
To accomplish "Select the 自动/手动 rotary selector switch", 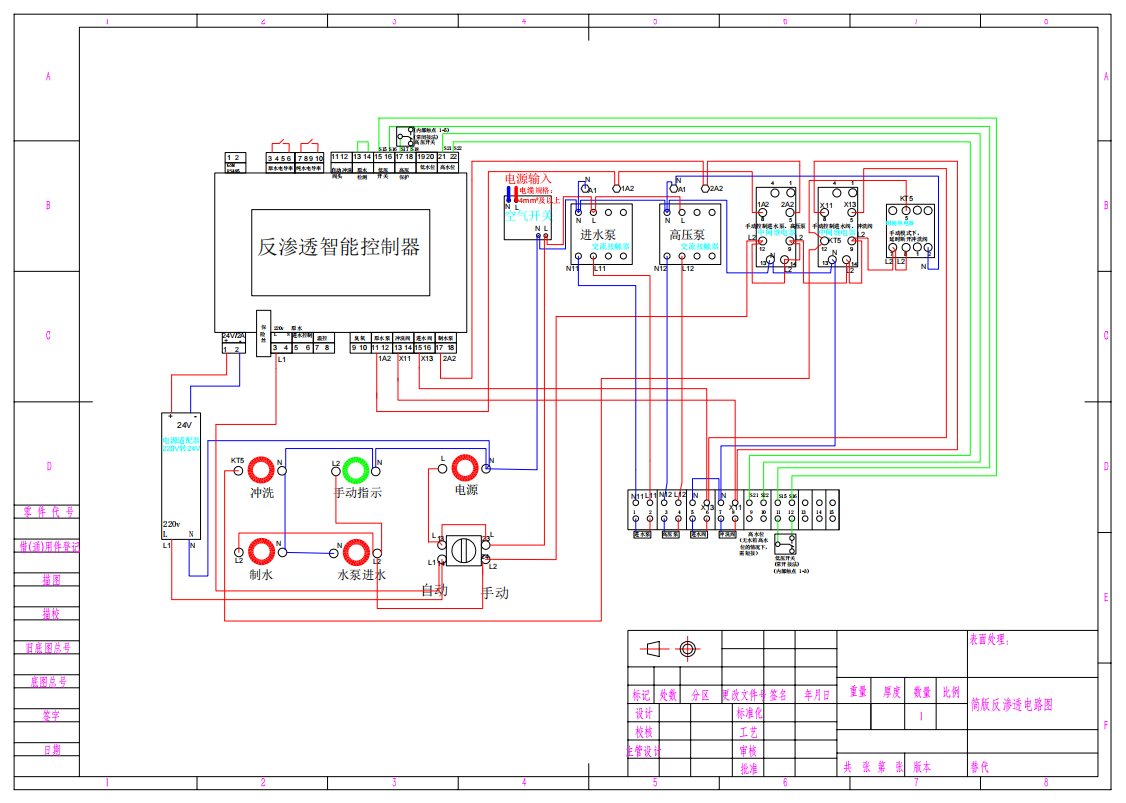I will click(x=463, y=551).
